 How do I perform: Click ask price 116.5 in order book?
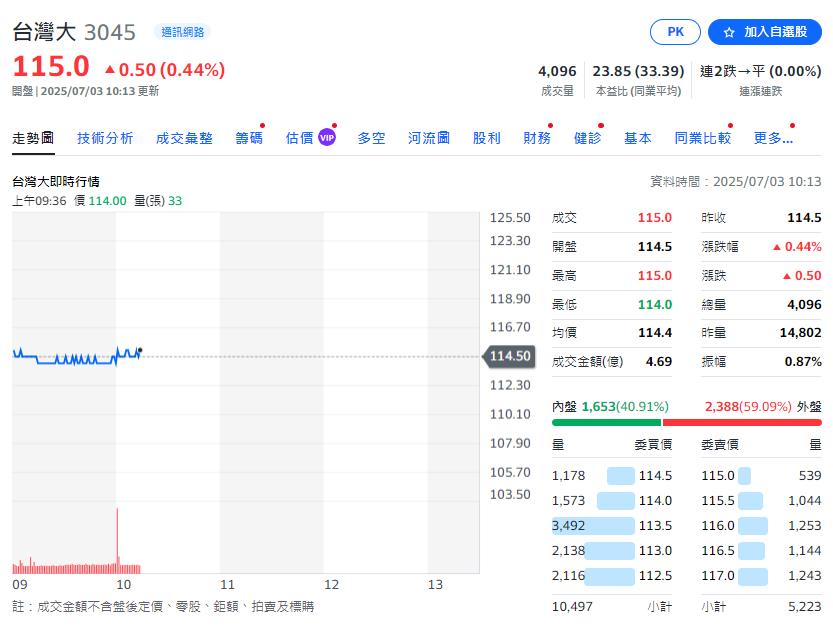718,550
